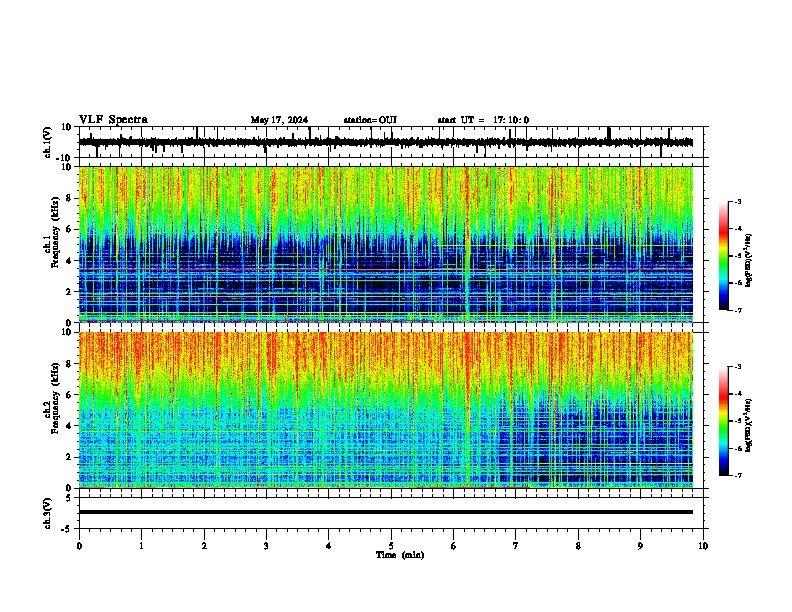Click the "VLF Spectra" plot title
Screen dimensions: 792x612
point(114,120)
